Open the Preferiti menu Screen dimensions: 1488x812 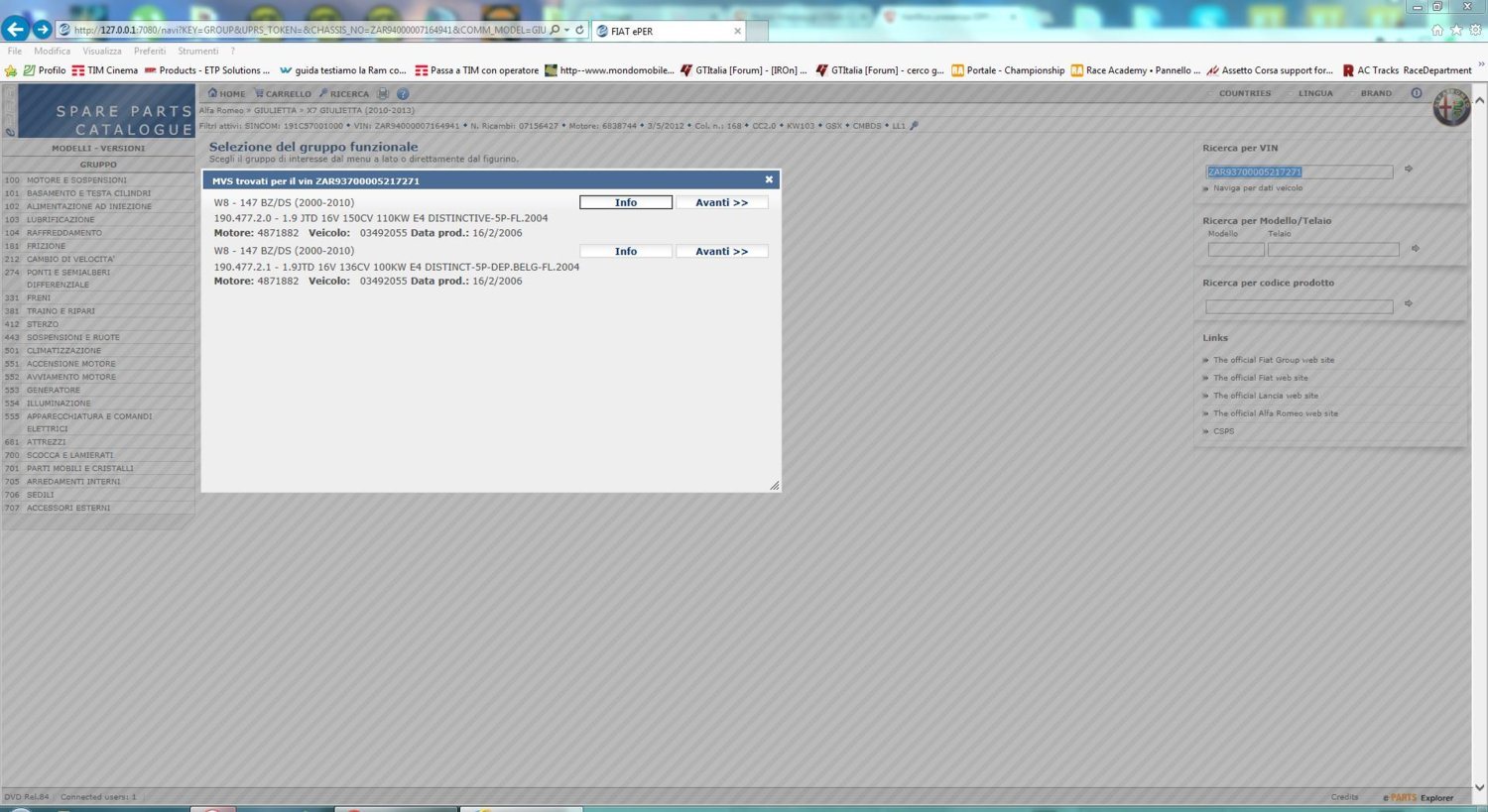(x=150, y=52)
